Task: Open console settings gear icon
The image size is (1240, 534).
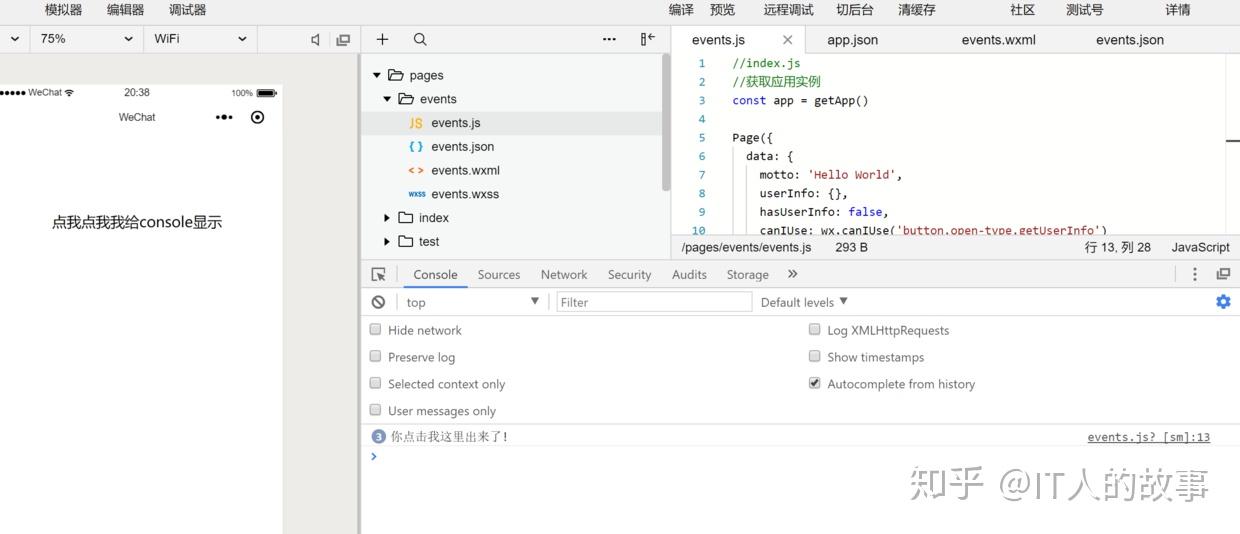Action: tap(1223, 302)
